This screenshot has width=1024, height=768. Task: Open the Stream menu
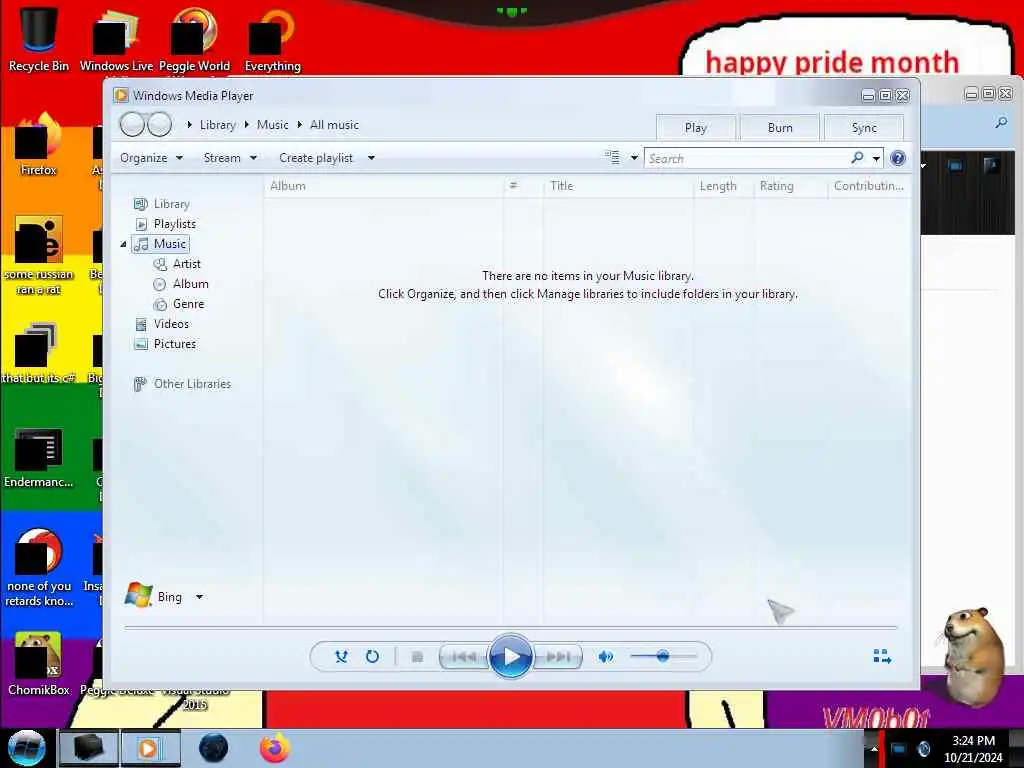click(x=230, y=158)
